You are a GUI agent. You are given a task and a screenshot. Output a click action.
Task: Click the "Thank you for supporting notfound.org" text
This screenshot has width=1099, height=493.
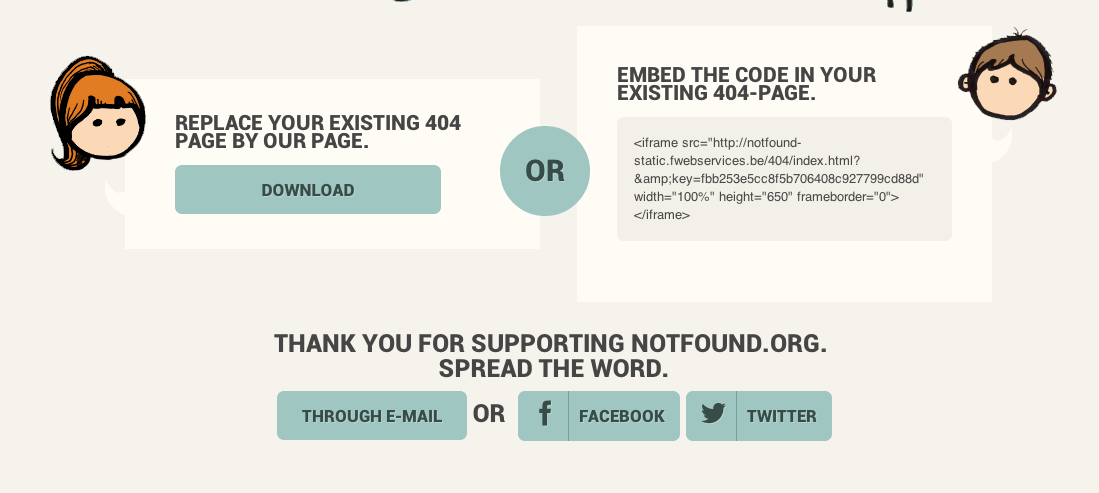click(x=550, y=344)
